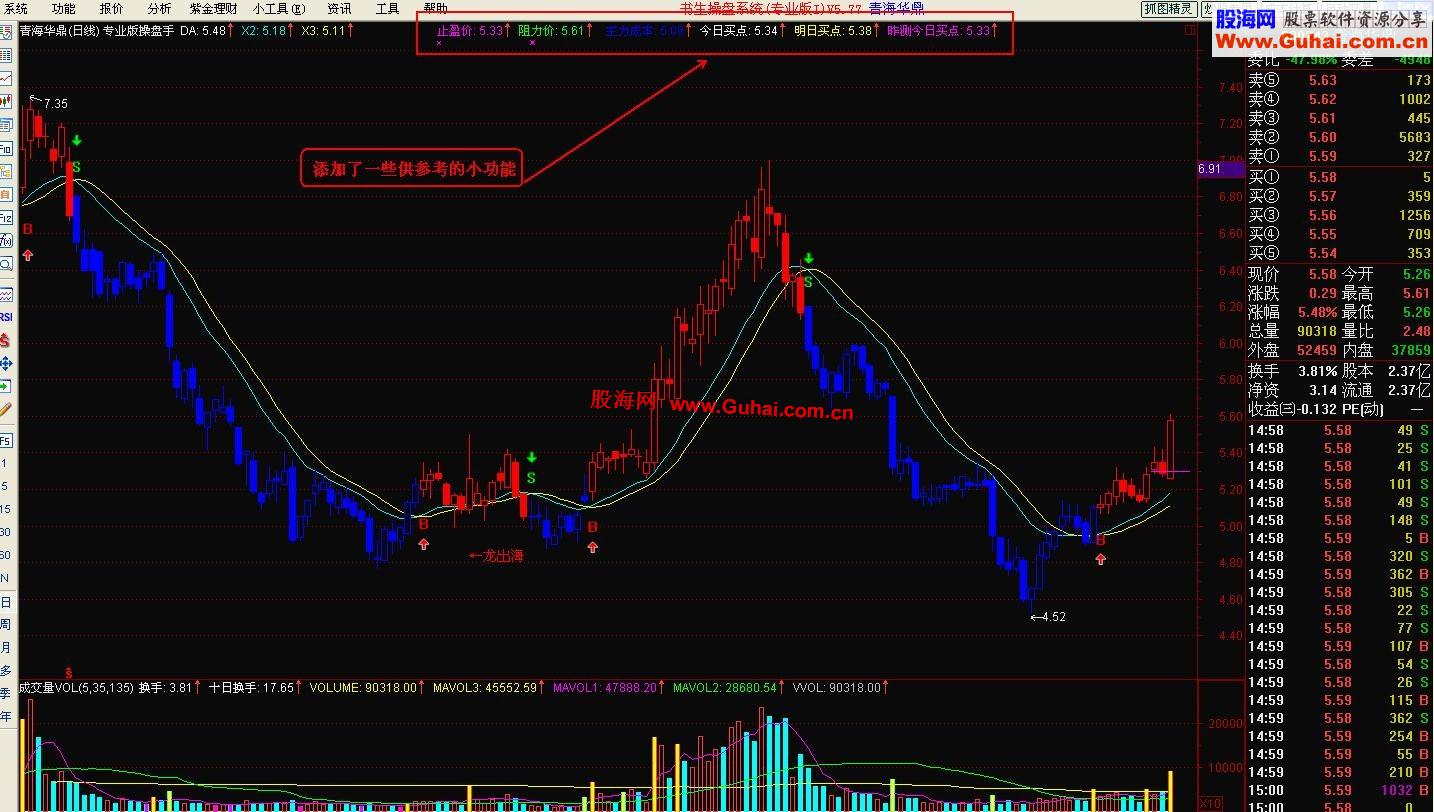1434x812 pixels.
Task: Select the 年 yearly period button
Action: (x=5, y=717)
